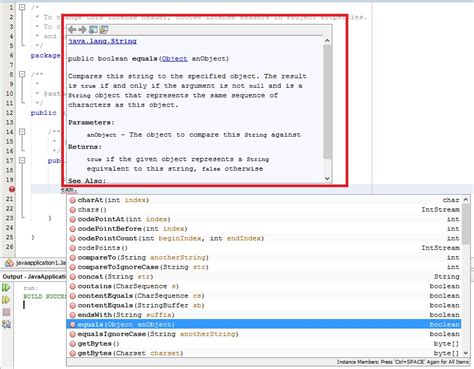Select charAt(int index) completion
Screen dimensions: 474x369
tap(264, 200)
